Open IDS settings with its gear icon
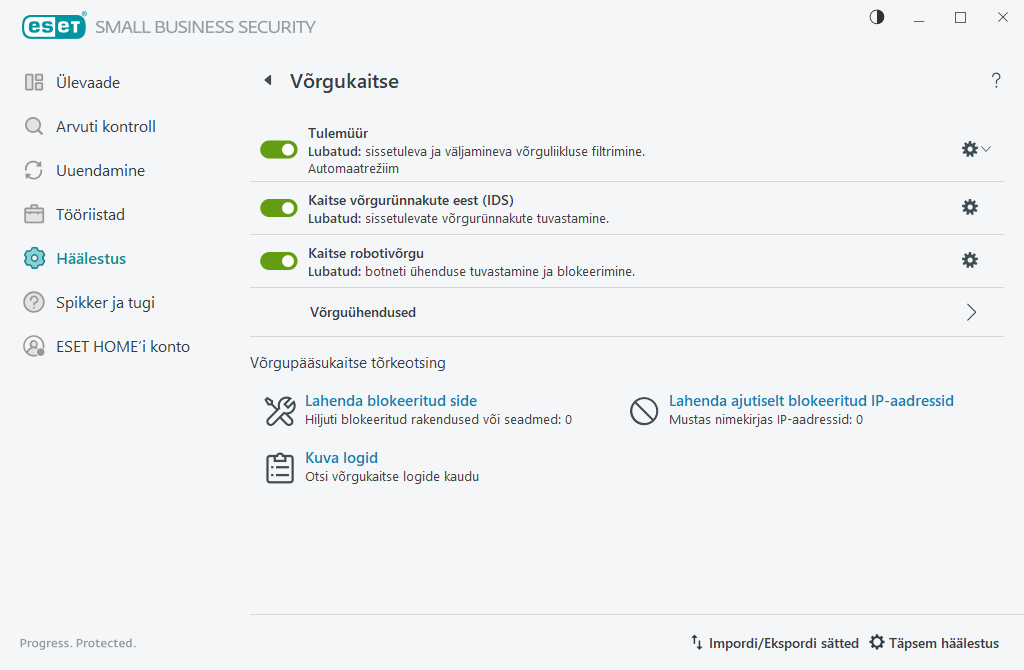The width and height of the screenshot is (1024, 670). pyautogui.click(x=969, y=207)
